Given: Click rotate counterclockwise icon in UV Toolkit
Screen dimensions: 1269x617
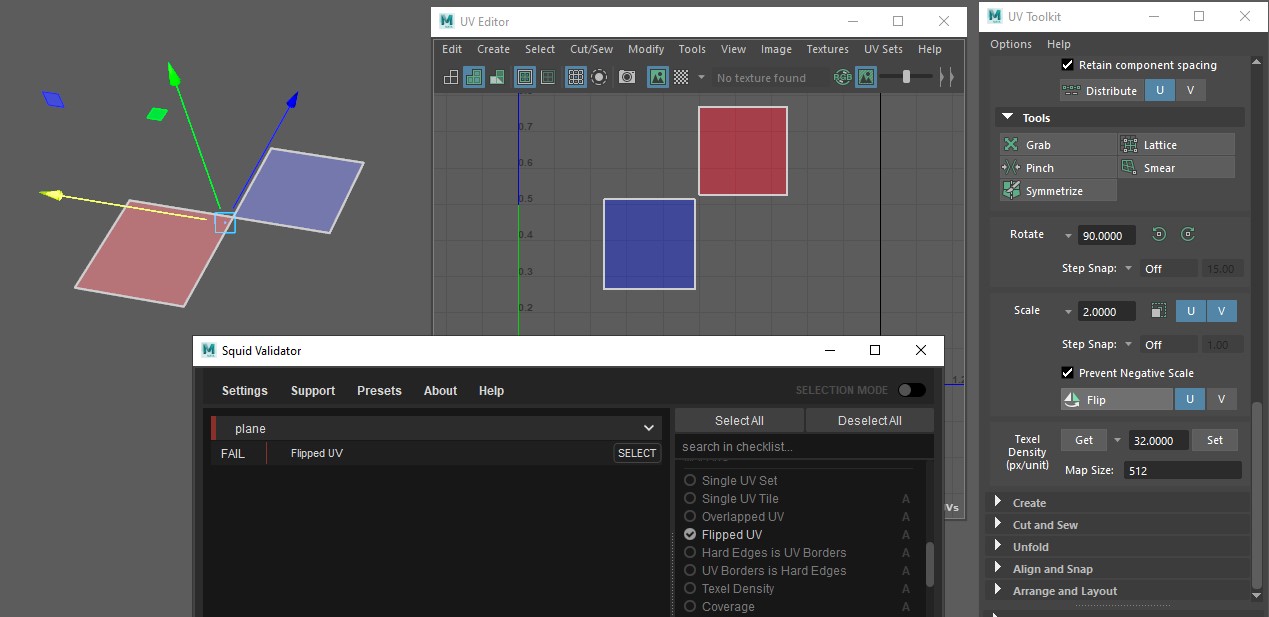Looking at the screenshot, I should (1159, 235).
